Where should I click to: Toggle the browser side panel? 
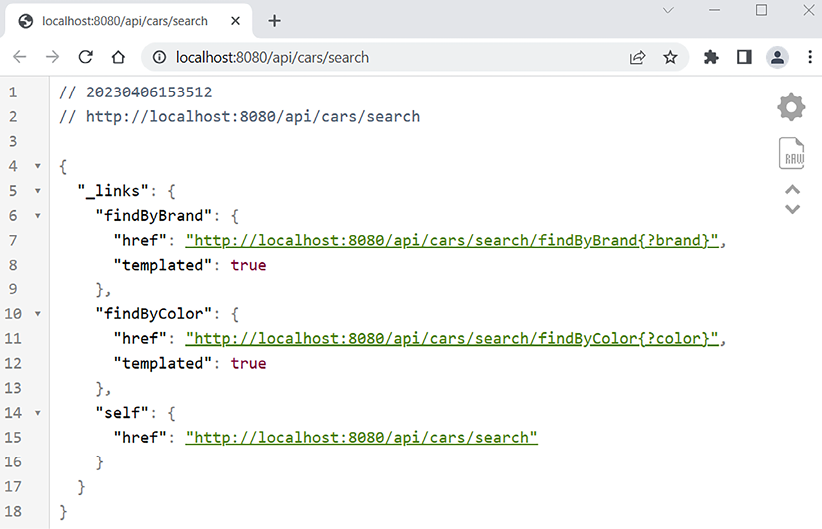[743, 58]
